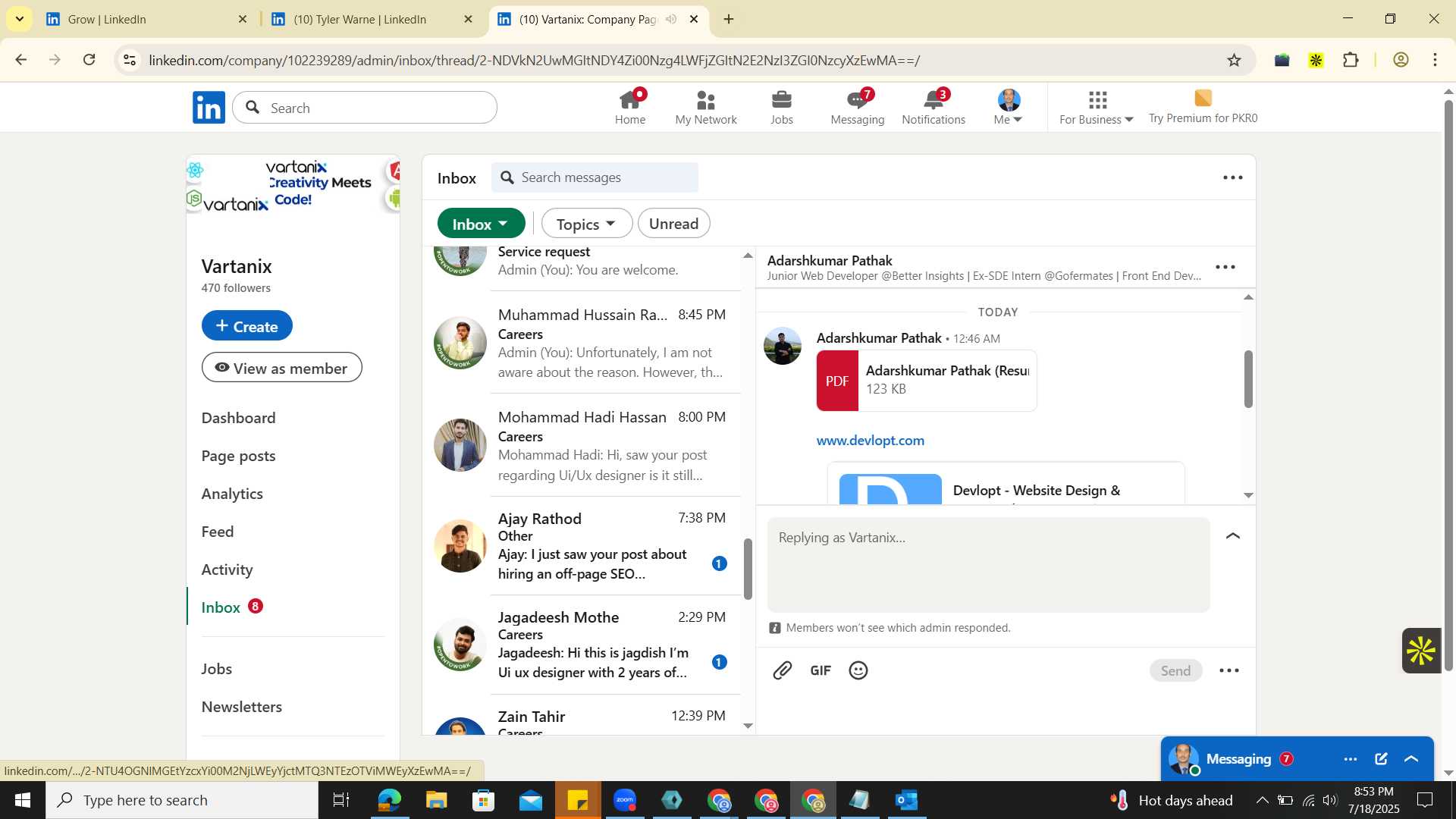Open Outlook from taskbar

907,800
